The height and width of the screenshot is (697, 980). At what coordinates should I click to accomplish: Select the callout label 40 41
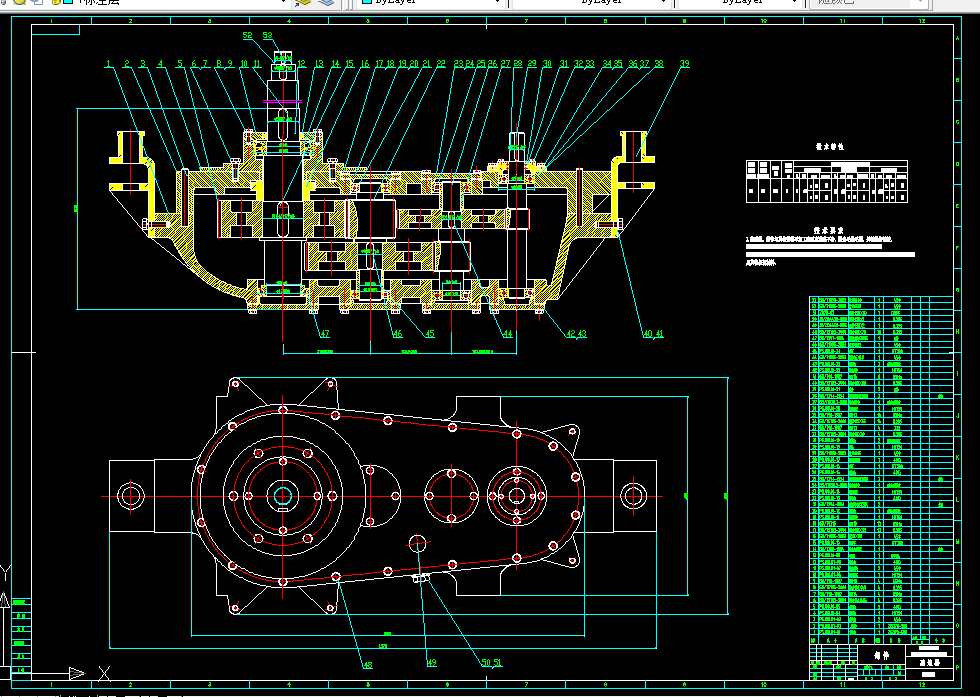653,334
